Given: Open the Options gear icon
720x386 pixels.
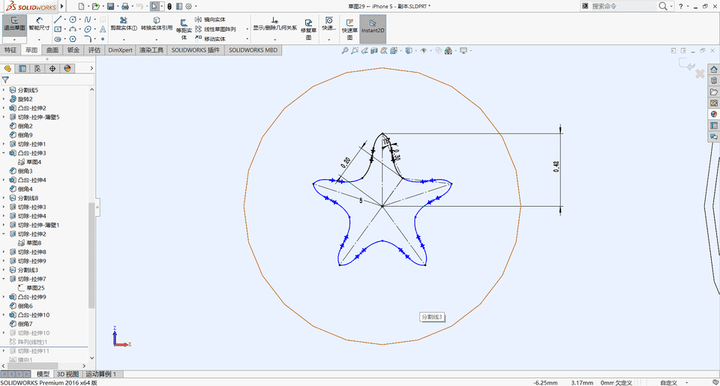Looking at the screenshot, I should click(x=189, y=6).
